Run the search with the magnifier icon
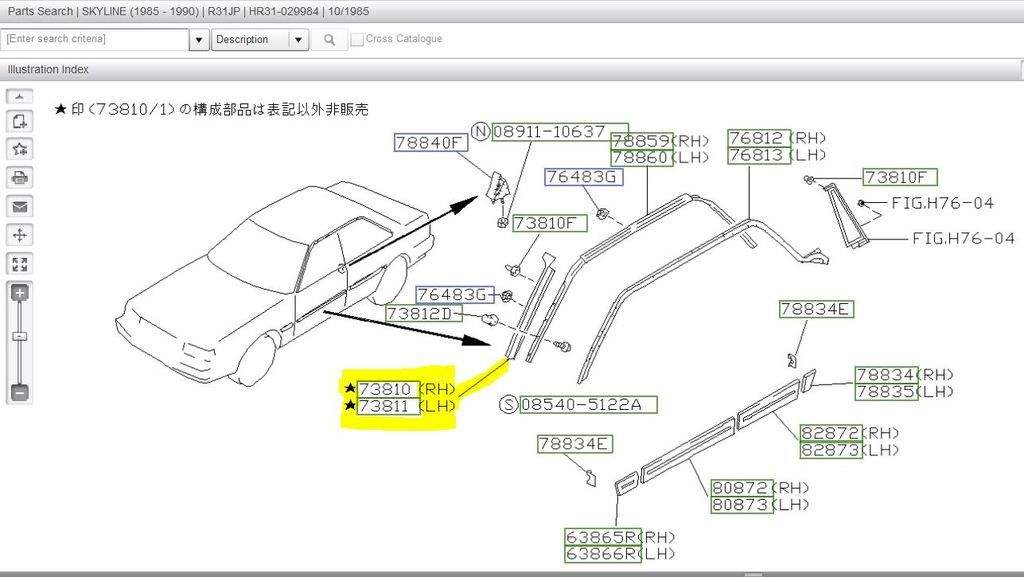 329,40
